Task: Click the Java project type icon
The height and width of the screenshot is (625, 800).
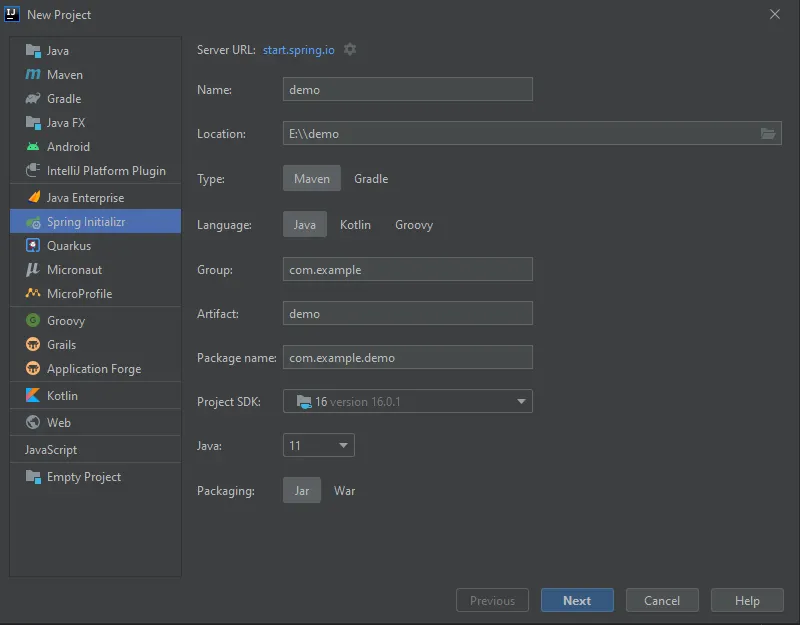Action: point(33,51)
